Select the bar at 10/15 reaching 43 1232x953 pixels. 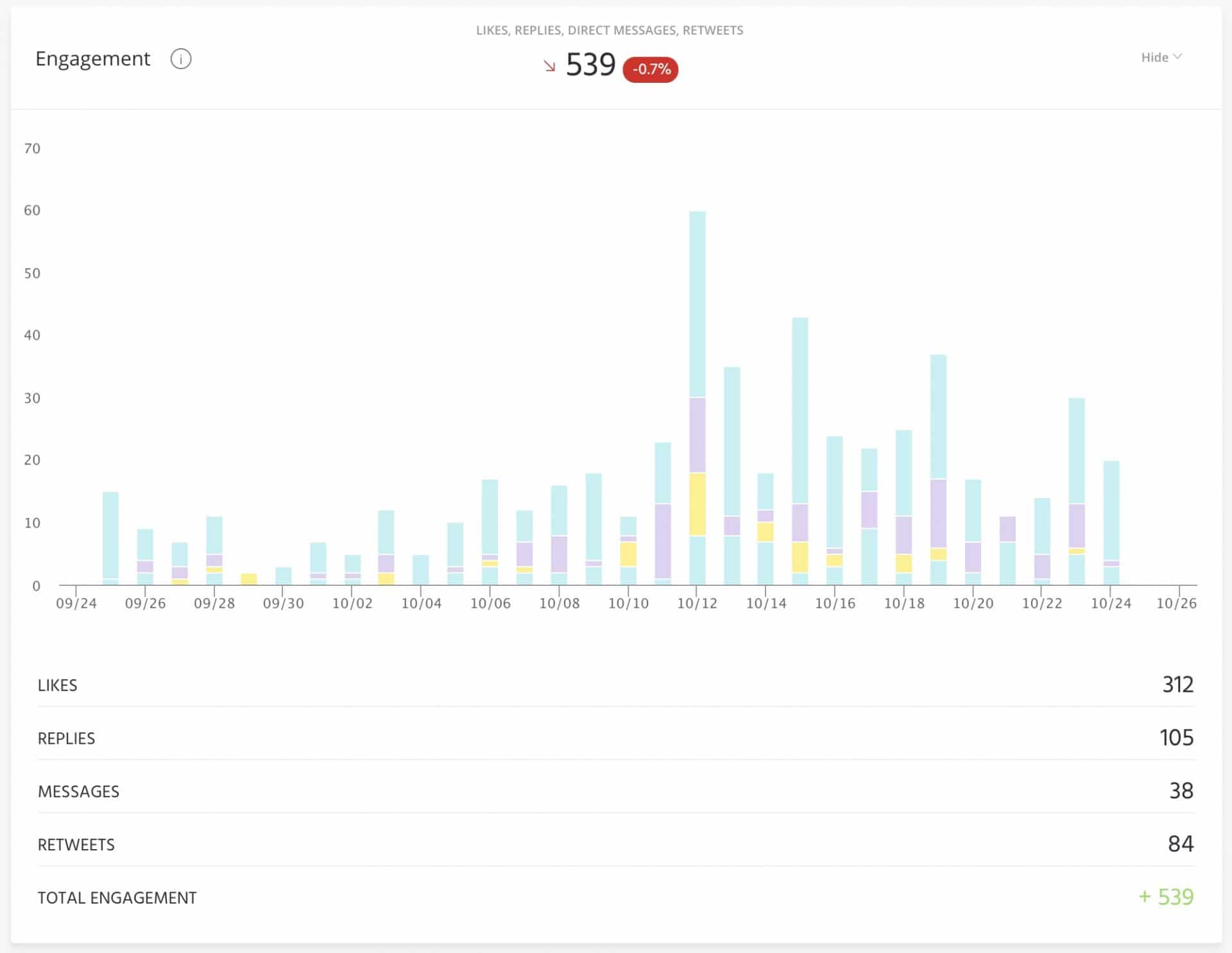(x=800, y=451)
